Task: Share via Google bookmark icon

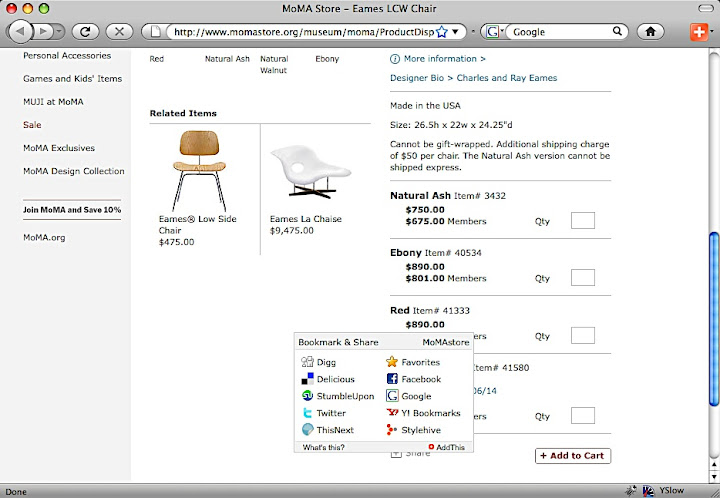Action: pos(392,396)
